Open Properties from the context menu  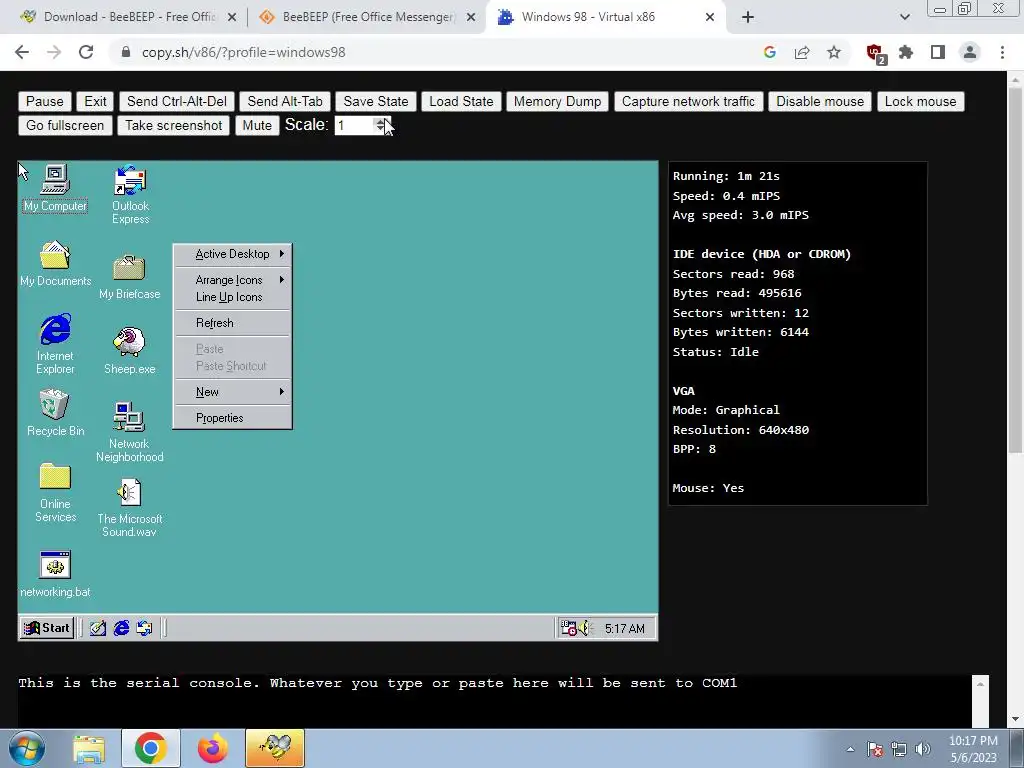[232, 418]
